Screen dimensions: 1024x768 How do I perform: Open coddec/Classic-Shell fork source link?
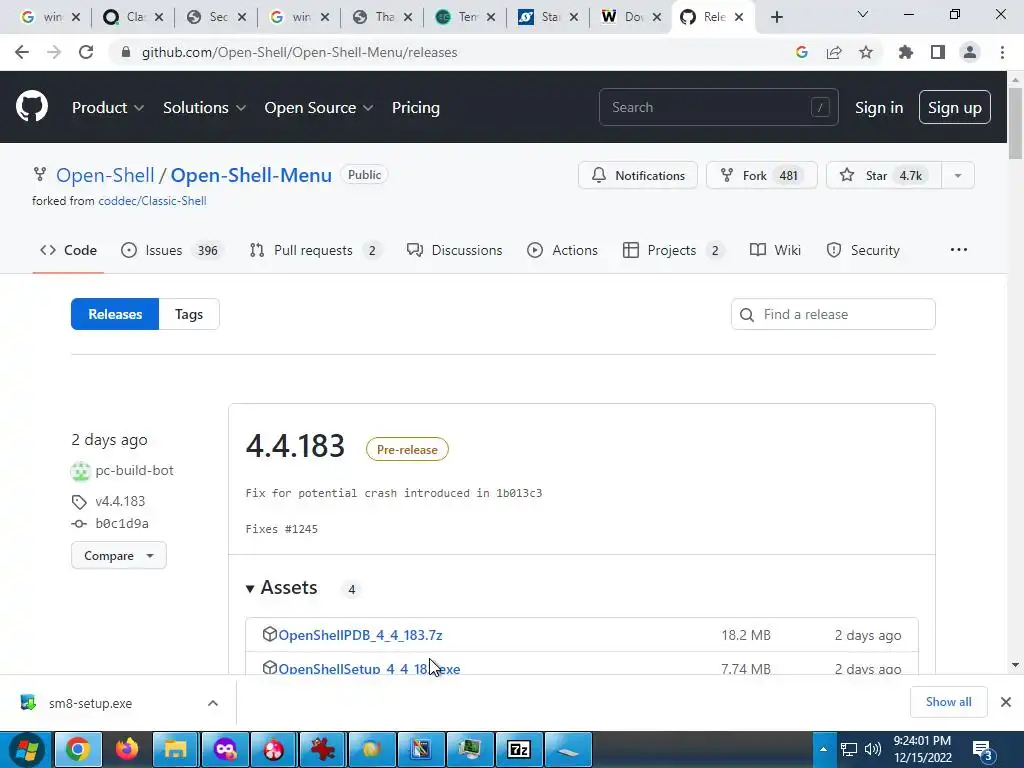click(x=152, y=201)
